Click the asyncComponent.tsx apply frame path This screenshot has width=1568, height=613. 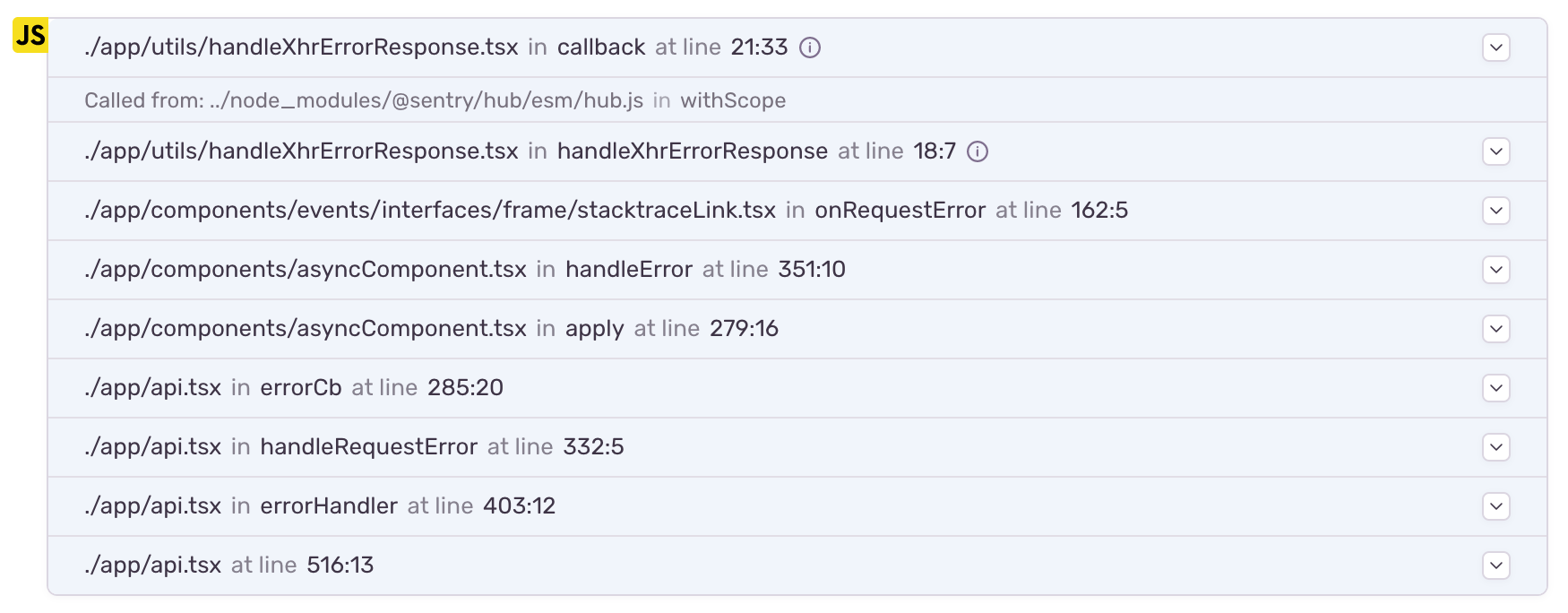(x=306, y=329)
